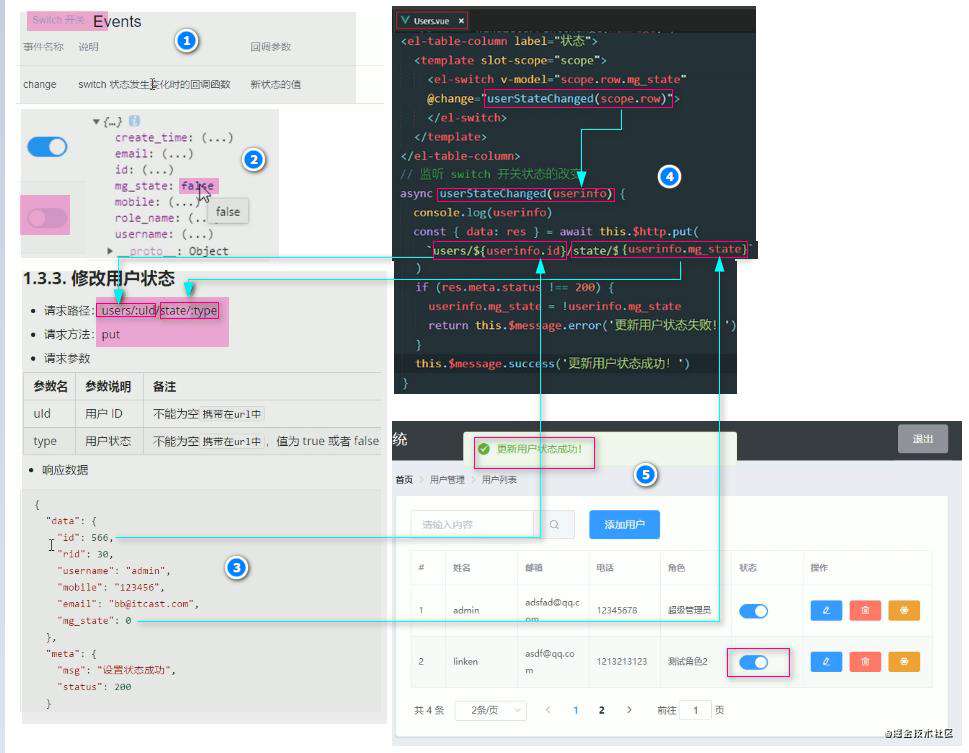Click the create_time property in console

(x=154, y=137)
